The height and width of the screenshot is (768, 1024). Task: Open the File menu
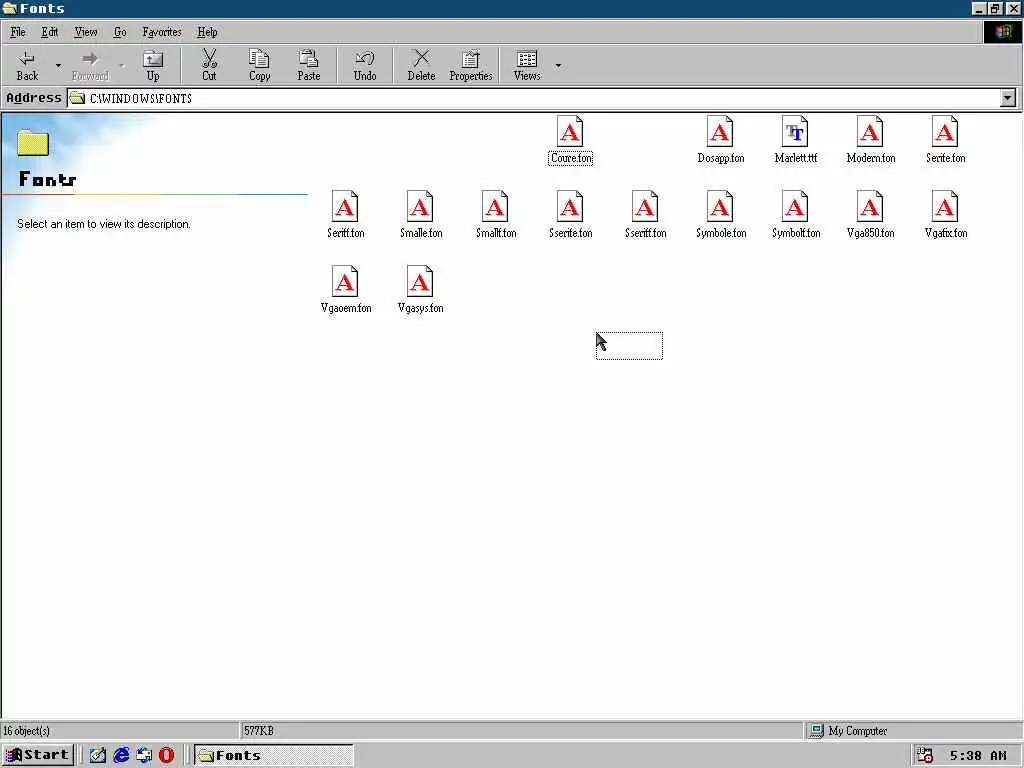18,32
